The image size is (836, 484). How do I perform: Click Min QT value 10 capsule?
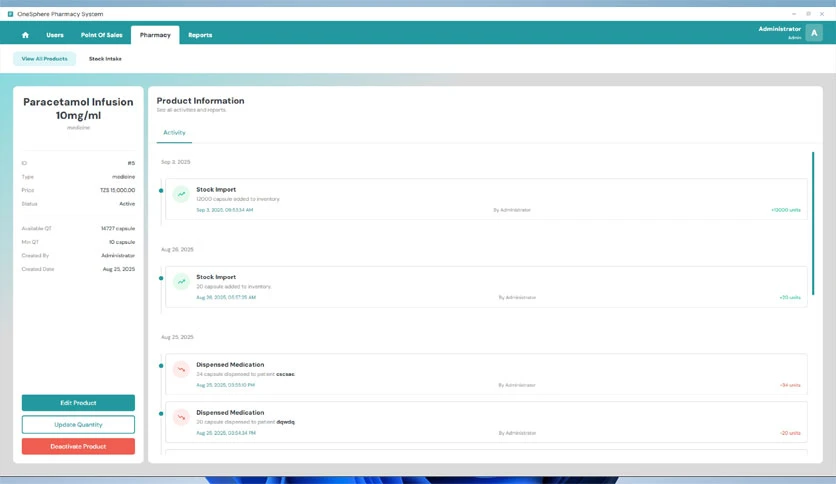tap(122, 242)
